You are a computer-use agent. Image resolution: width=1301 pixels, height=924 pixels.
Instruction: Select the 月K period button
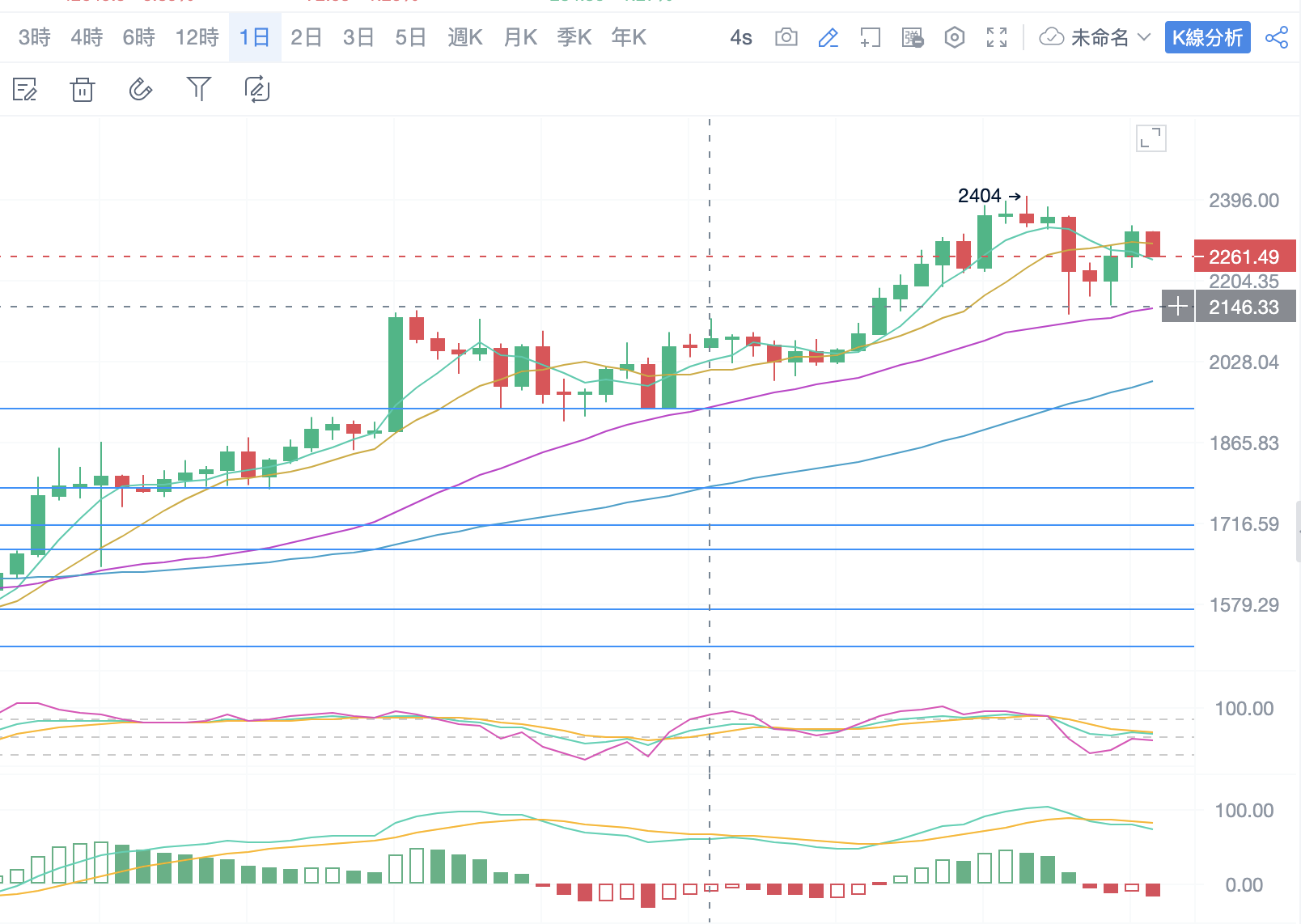(520, 37)
